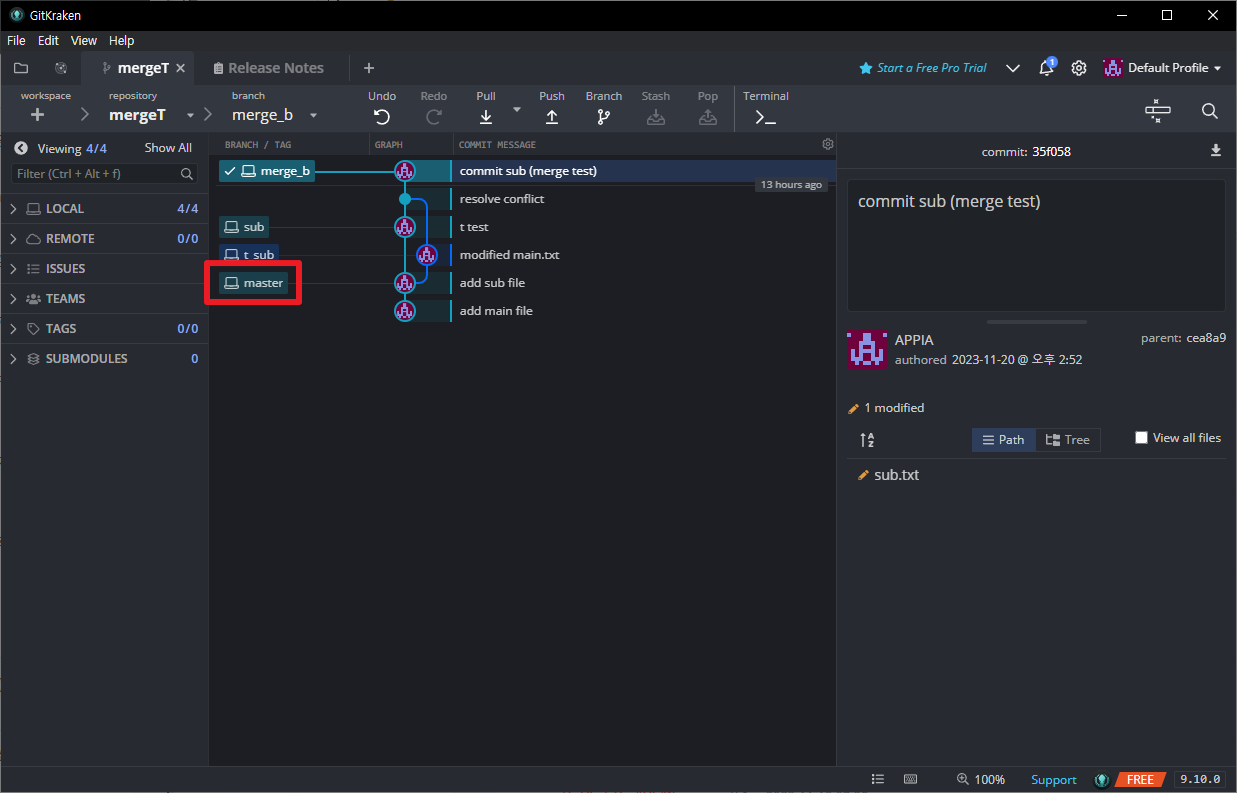Click the keyboard icon in status bar
Viewport: 1237px width, 793px height.
pos(910,779)
